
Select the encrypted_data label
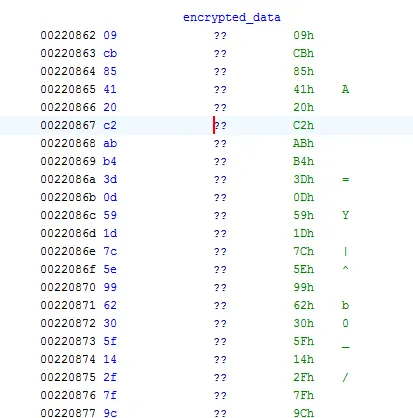click(232, 17)
